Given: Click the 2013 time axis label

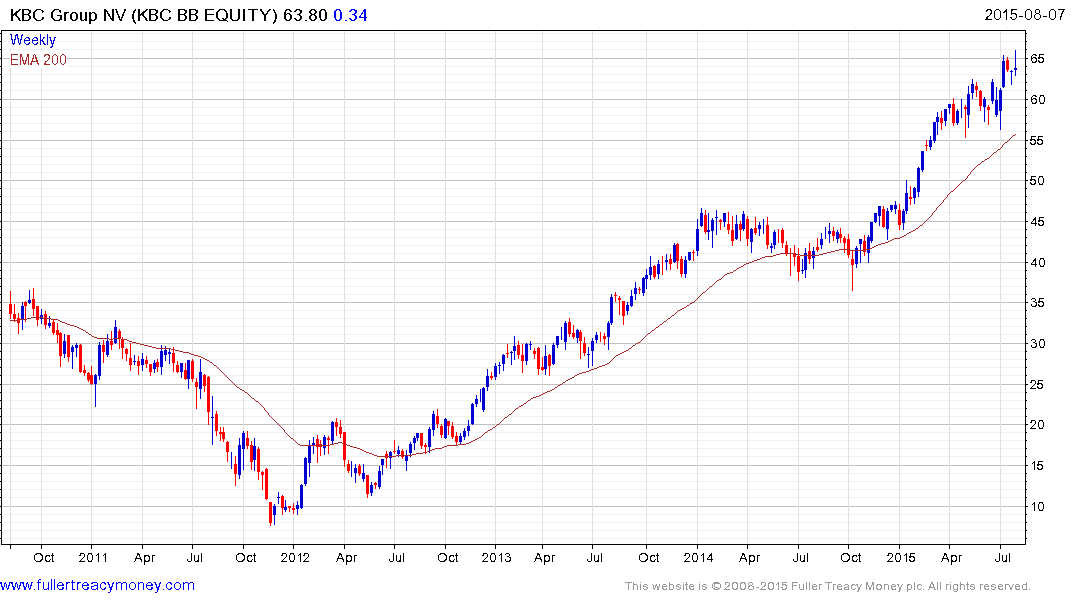Looking at the screenshot, I should click(x=496, y=557).
